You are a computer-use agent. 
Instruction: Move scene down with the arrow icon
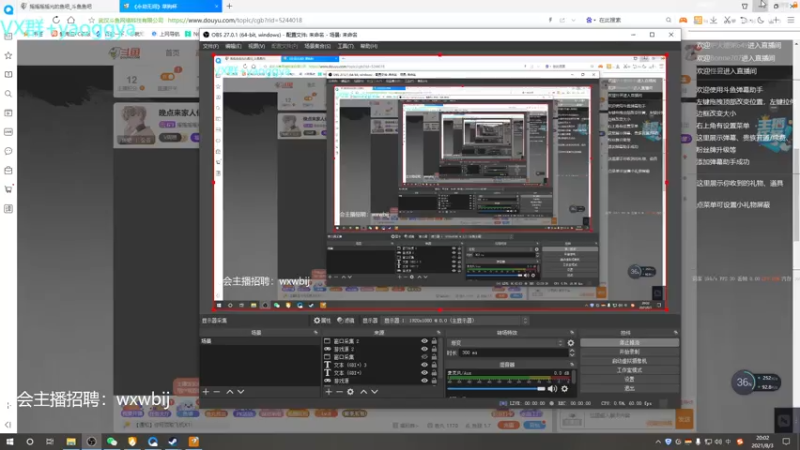[x=241, y=392]
